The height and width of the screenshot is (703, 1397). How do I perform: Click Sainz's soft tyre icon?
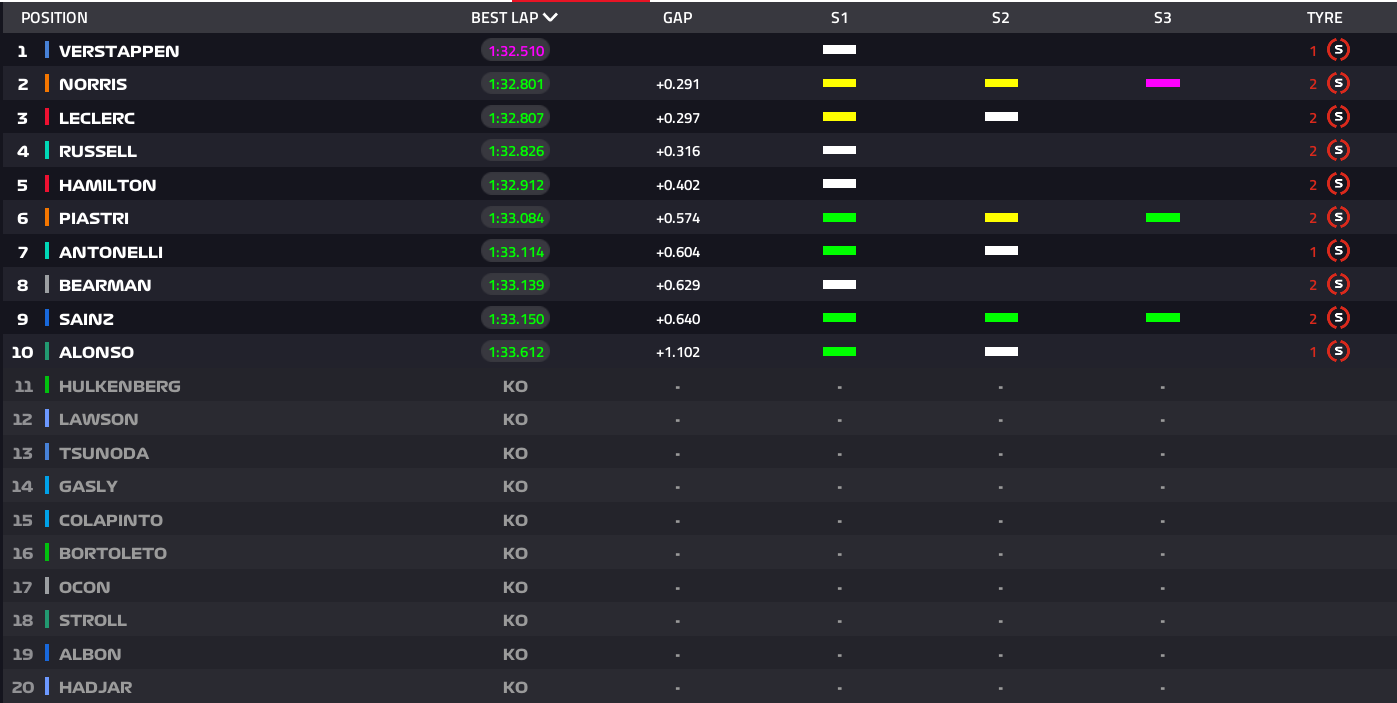tap(1338, 318)
